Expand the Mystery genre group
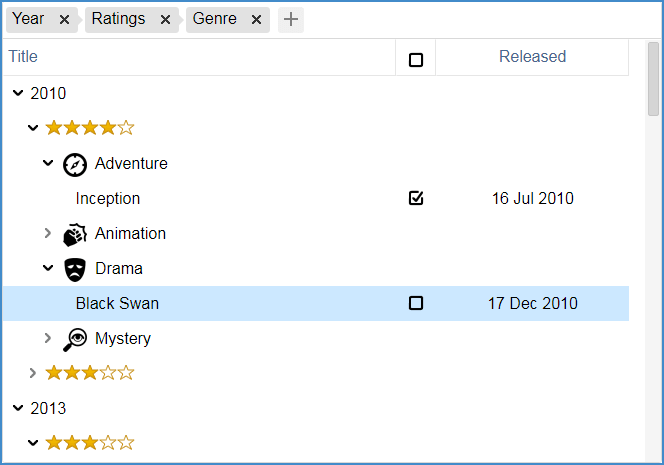 tap(47, 338)
